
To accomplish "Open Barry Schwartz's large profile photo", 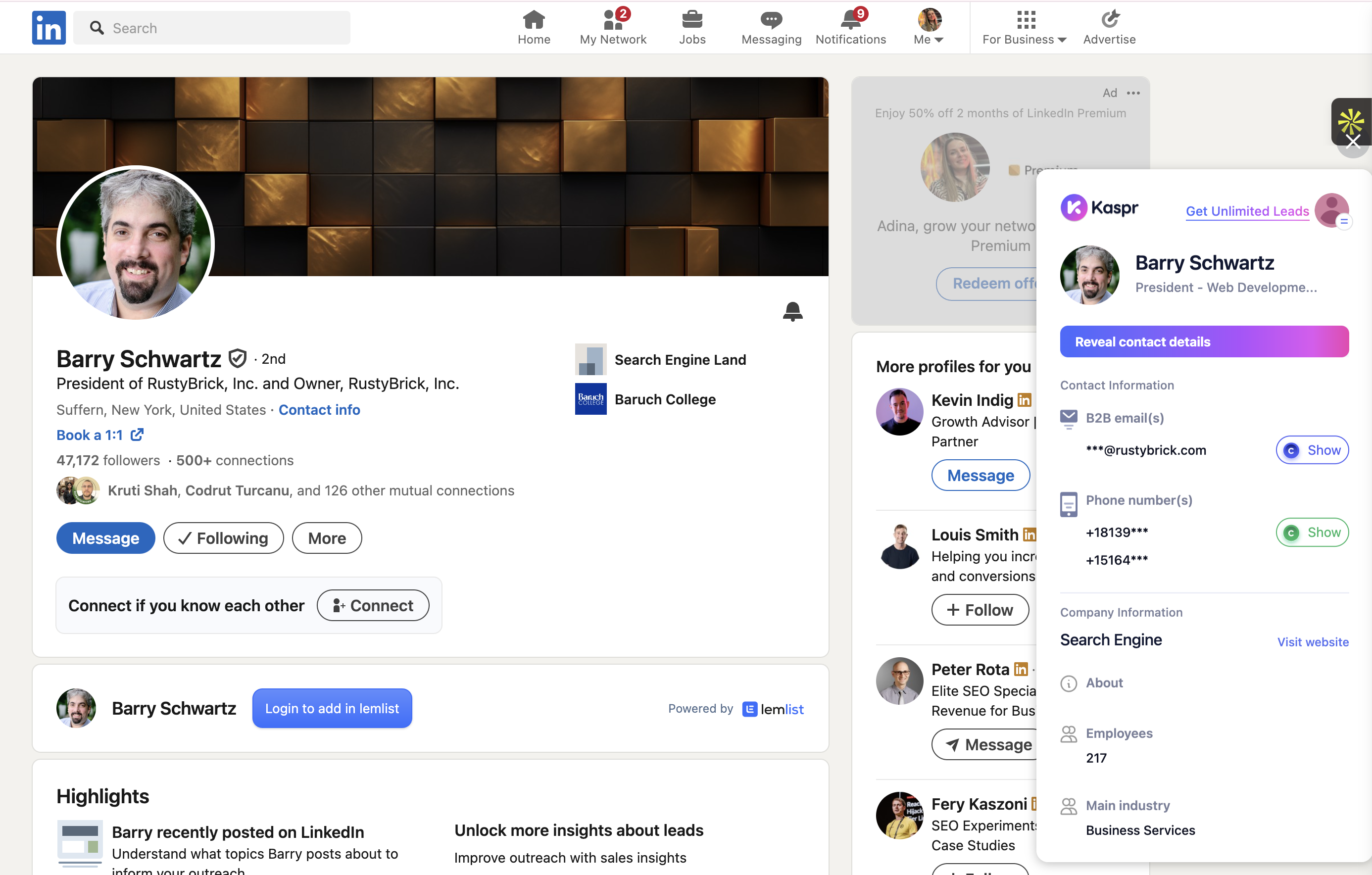I will (136, 243).
